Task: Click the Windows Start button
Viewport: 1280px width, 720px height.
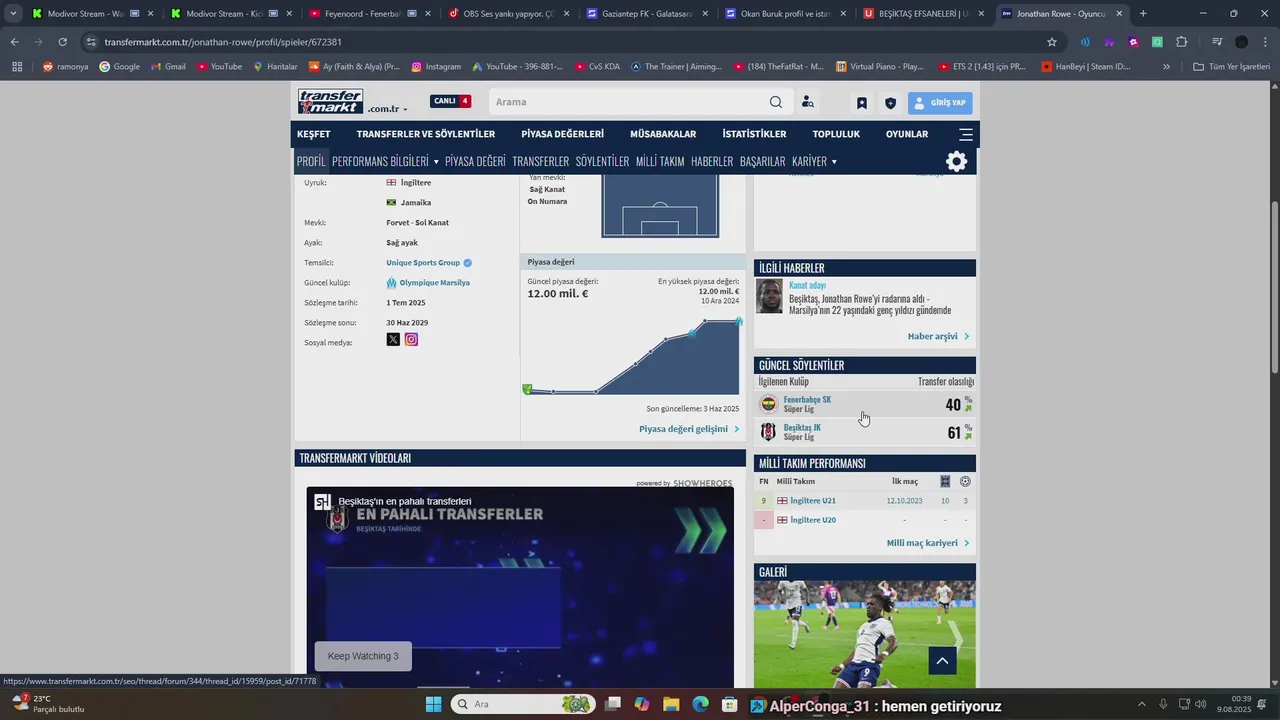Action: click(433, 704)
